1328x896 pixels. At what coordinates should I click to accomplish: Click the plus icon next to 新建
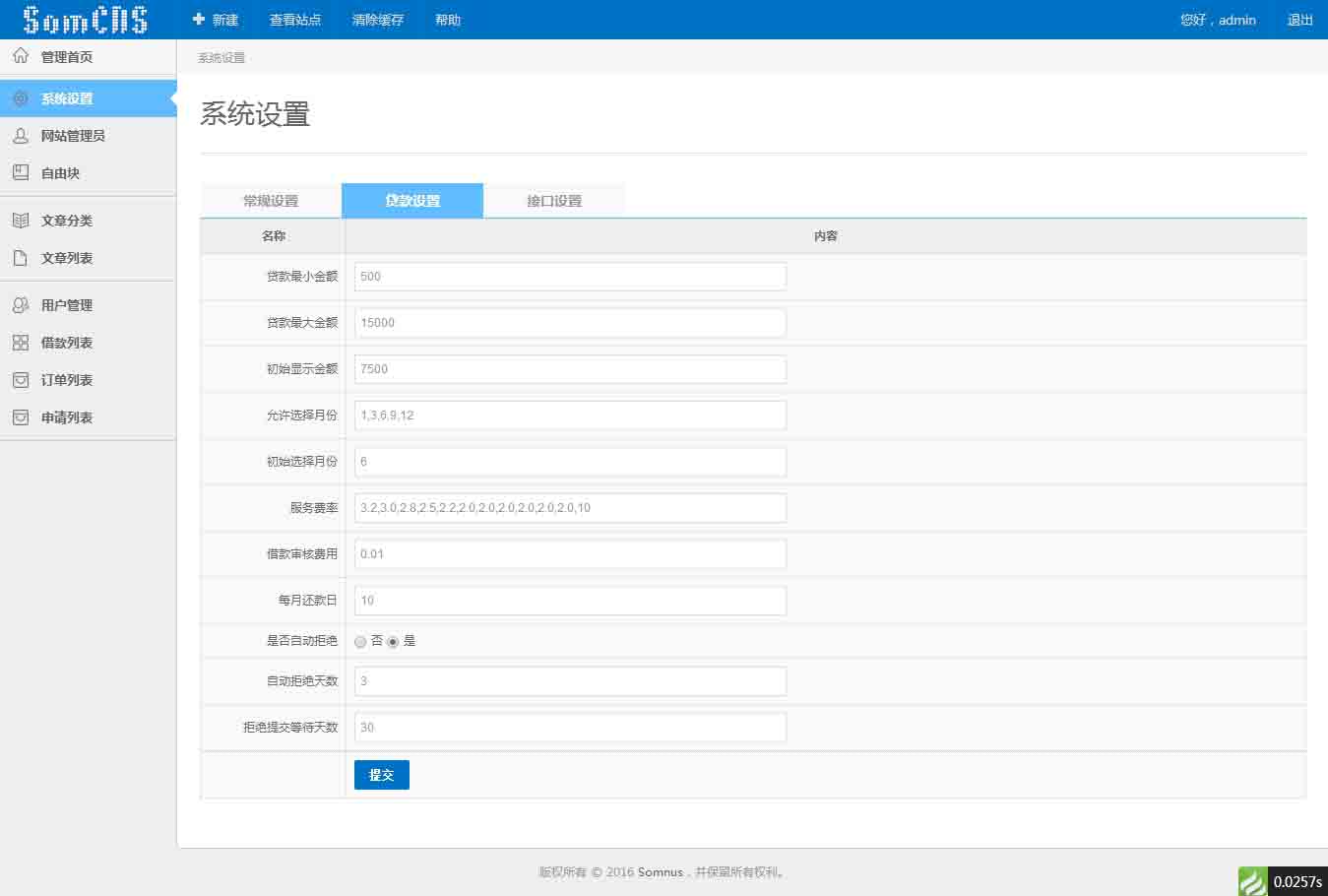click(x=199, y=20)
